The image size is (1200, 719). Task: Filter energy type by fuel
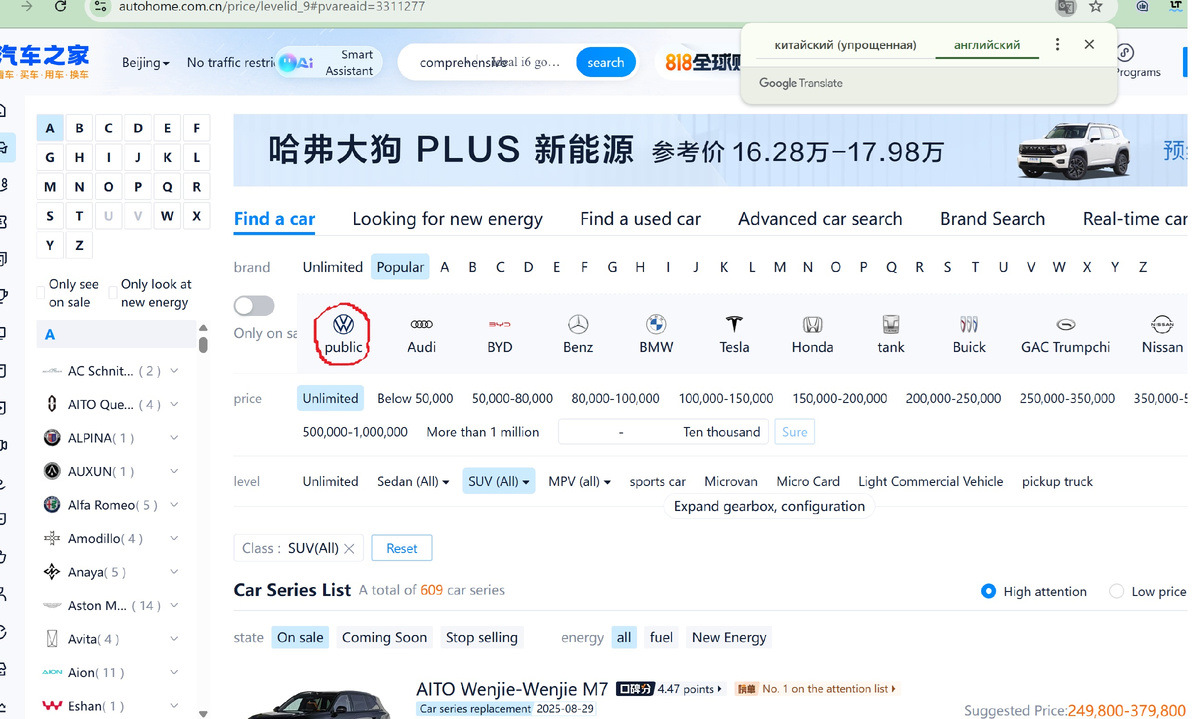click(661, 637)
